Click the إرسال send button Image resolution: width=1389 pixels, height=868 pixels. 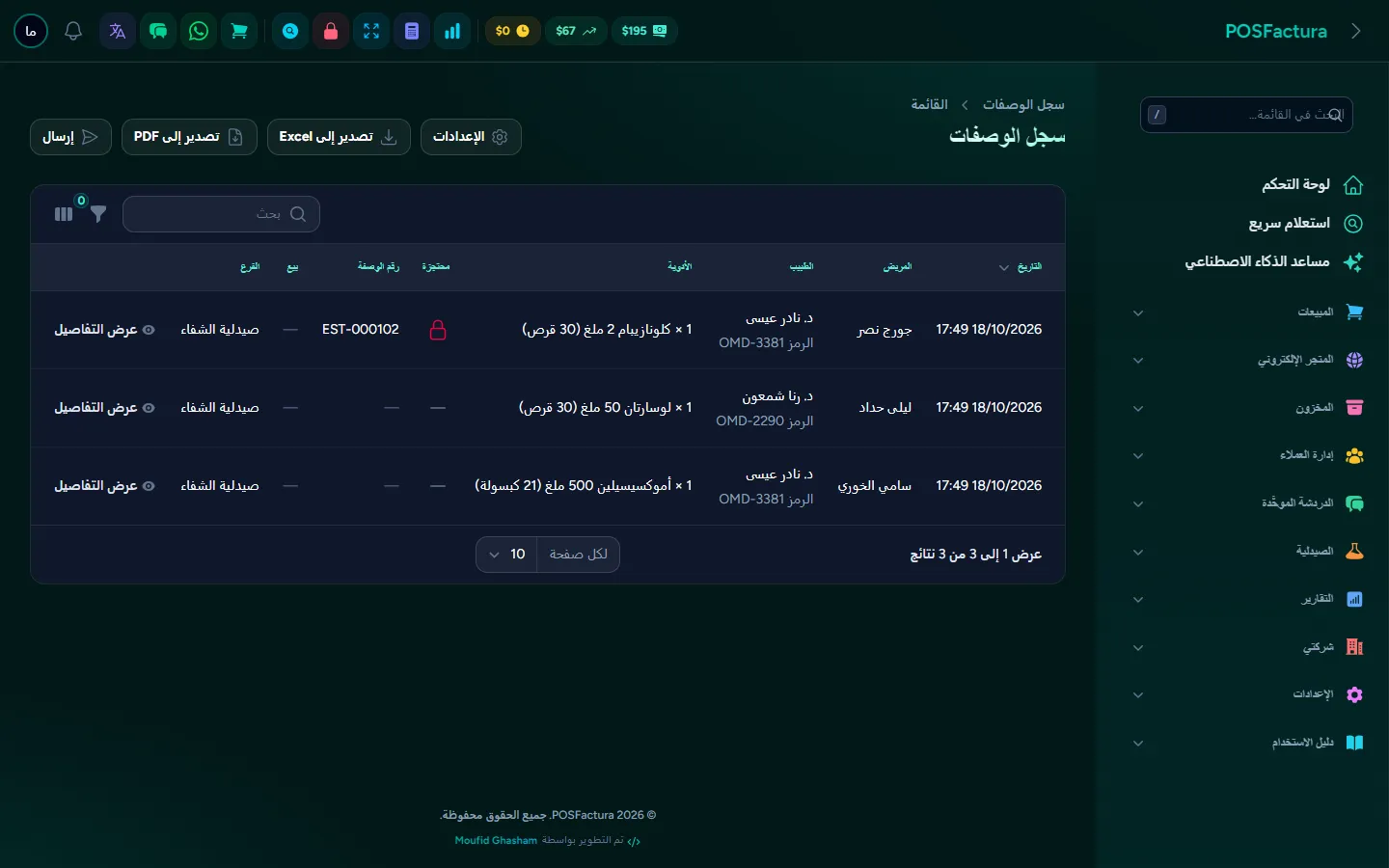click(x=70, y=137)
